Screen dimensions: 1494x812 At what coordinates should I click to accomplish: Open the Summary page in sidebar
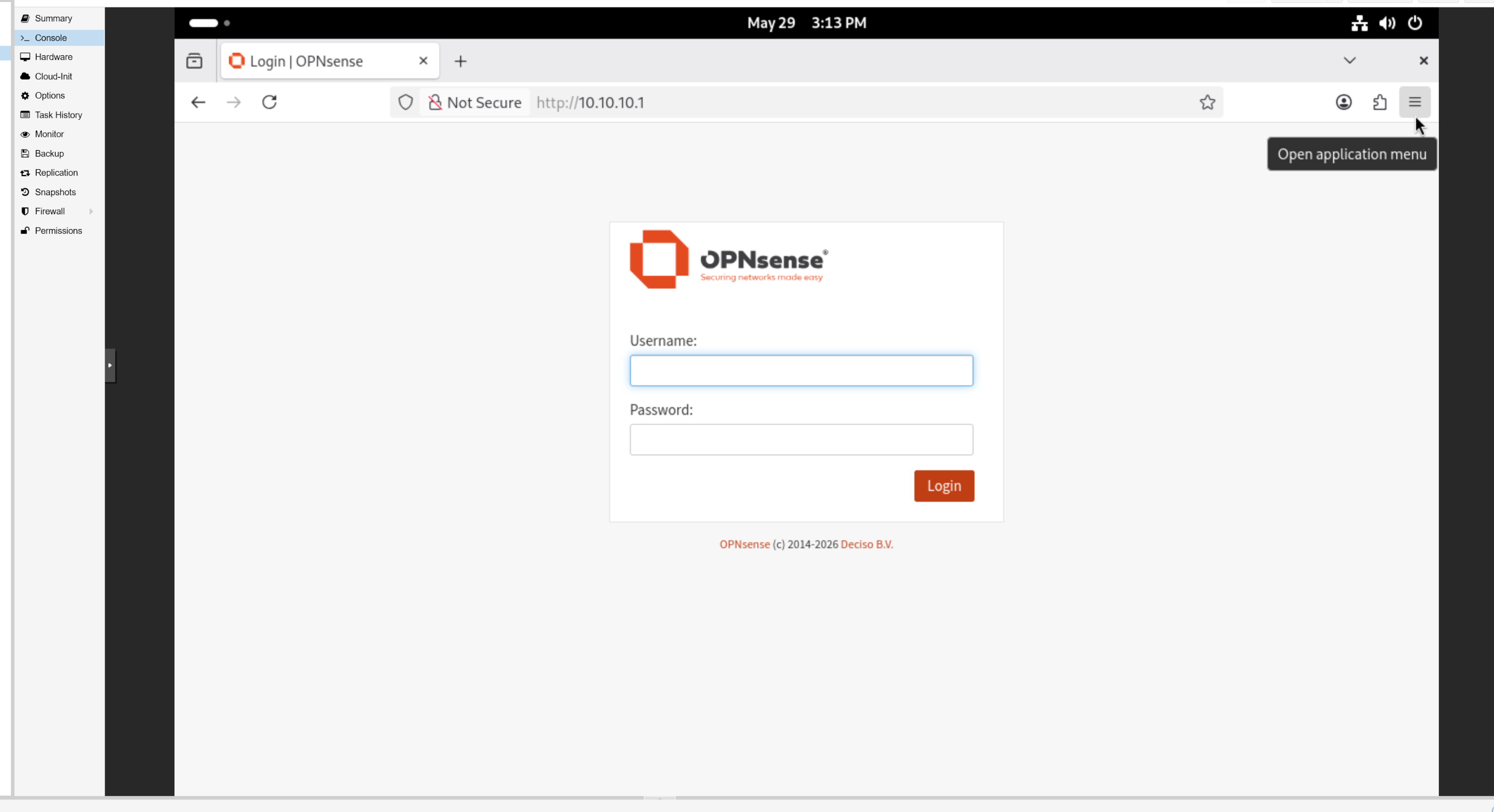coord(53,18)
